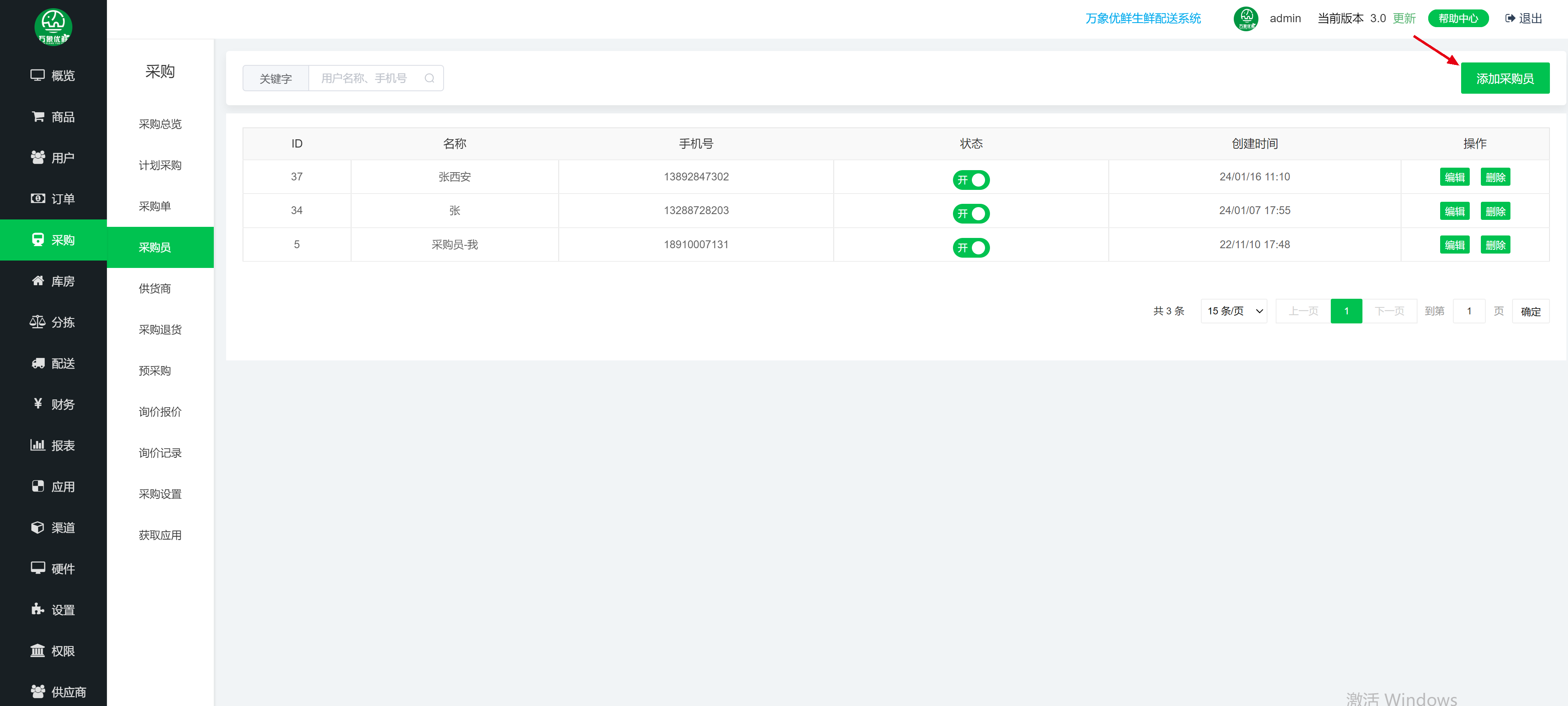This screenshot has height=706, width=1568.
Task: Click the 退出 logout icon at top right
Action: click(x=1510, y=18)
